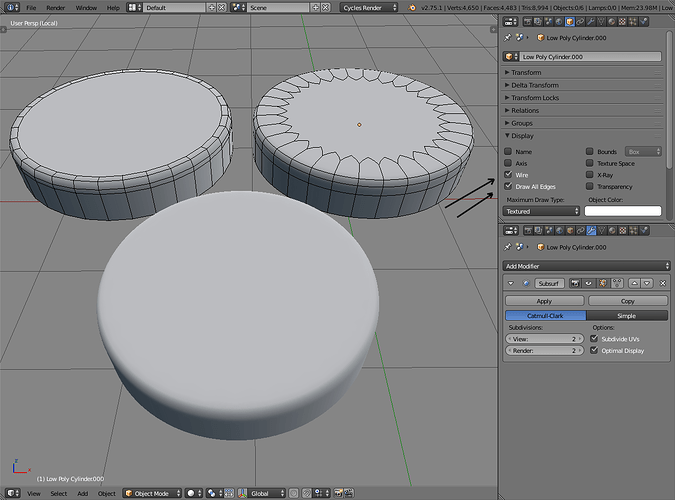Enable X-Ray checkbox
The width and height of the screenshot is (675, 500).
[x=590, y=175]
